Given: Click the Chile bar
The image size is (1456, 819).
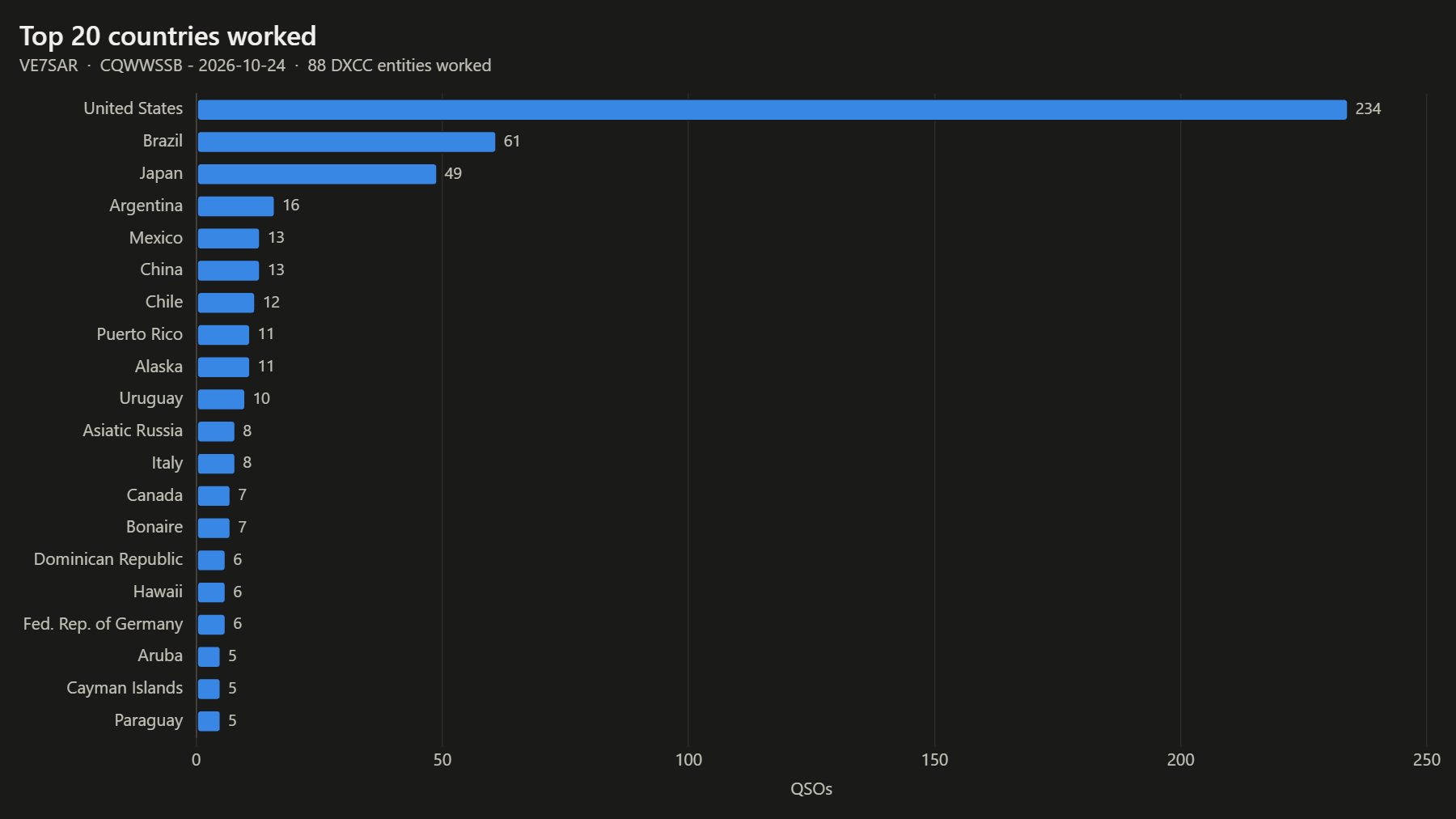Looking at the screenshot, I should pos(226,303).
